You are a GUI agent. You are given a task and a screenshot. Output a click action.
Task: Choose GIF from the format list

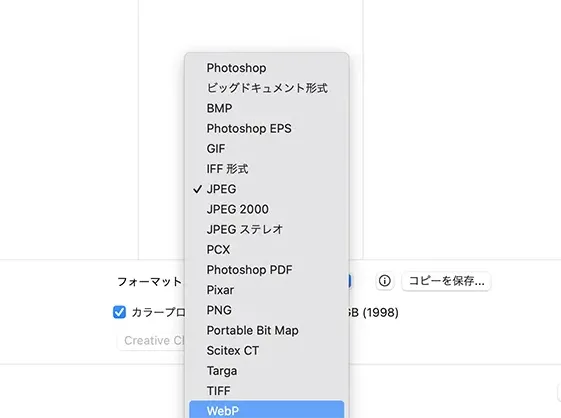(267, 149)
